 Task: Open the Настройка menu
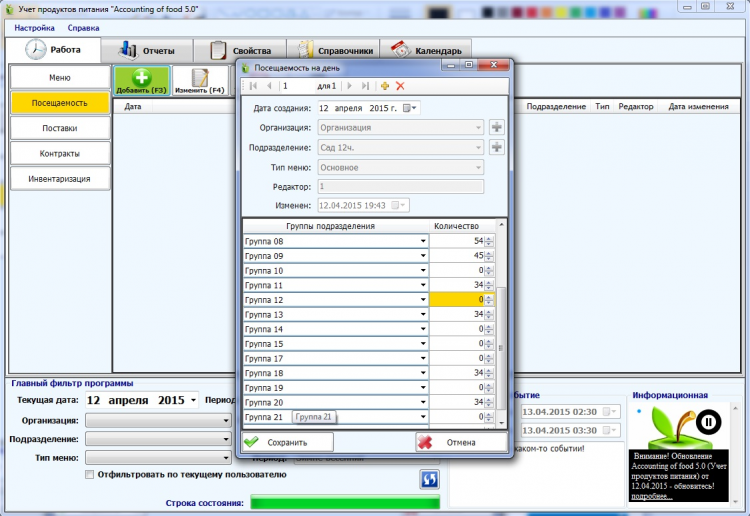click(34, 28)
